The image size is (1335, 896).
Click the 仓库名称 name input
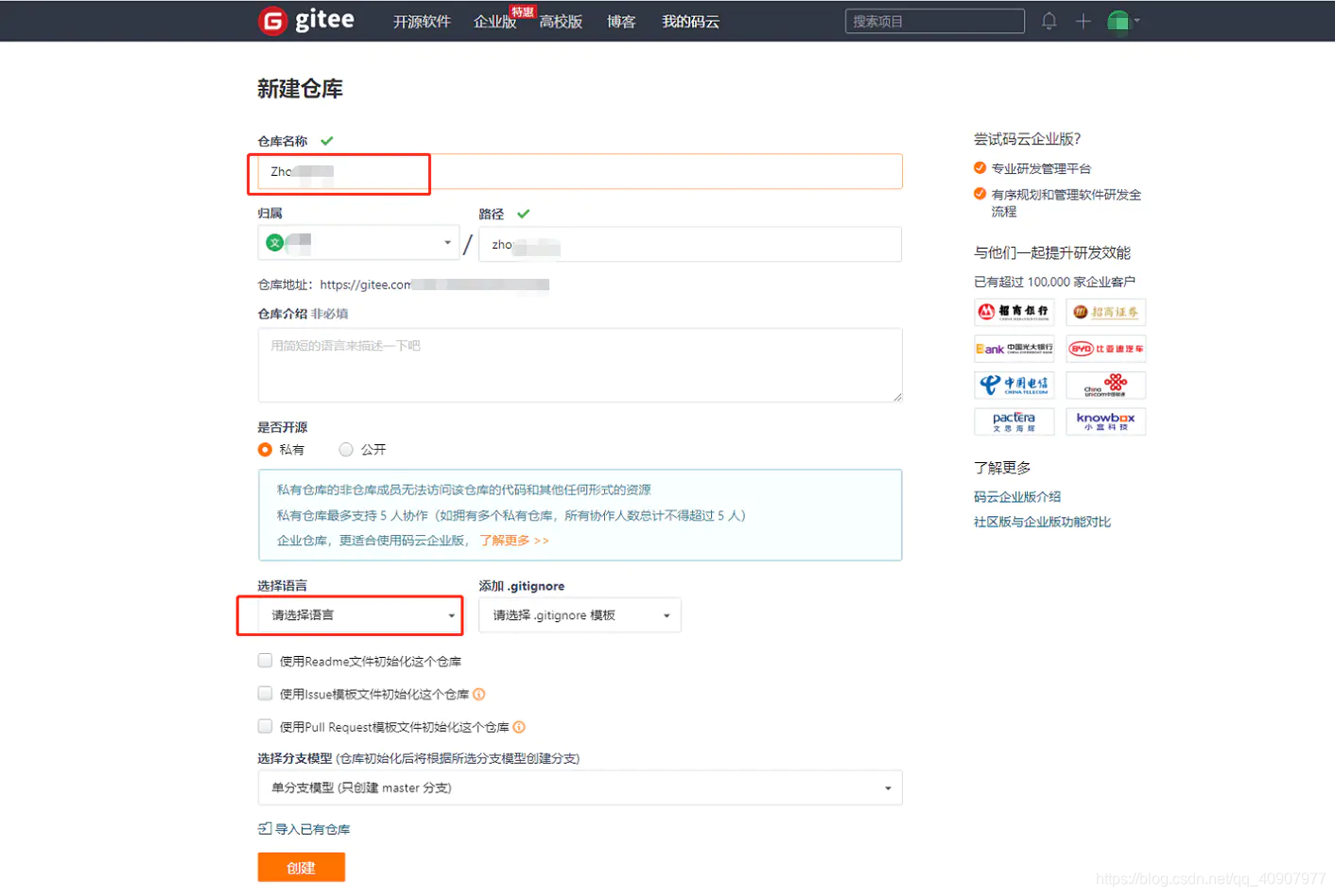(580, 171)
